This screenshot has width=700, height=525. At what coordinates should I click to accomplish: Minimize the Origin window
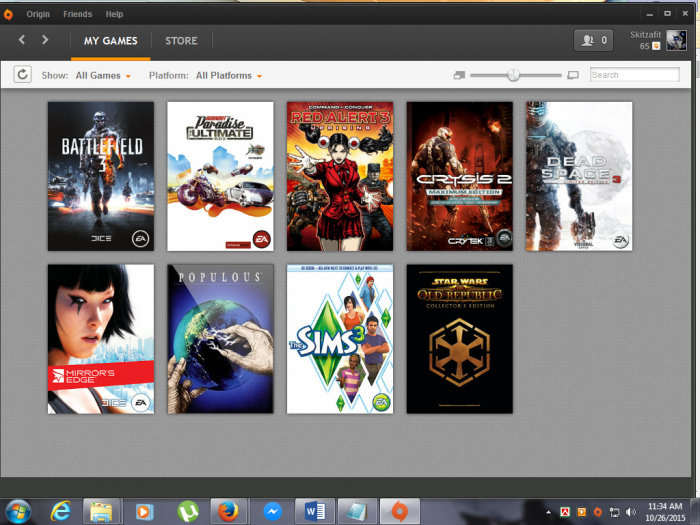[x=650, y=14]
